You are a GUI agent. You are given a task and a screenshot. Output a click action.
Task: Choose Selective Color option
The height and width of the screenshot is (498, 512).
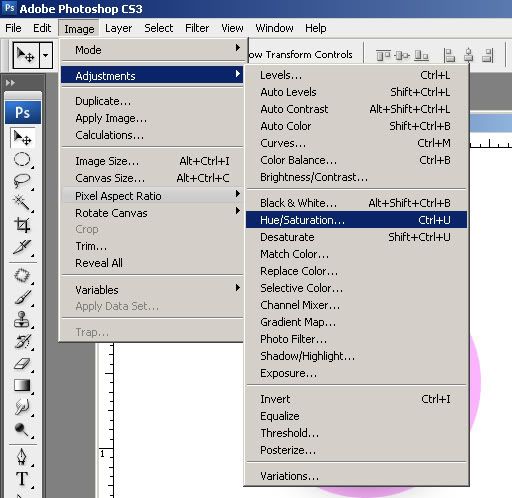[x=356, y=288]
